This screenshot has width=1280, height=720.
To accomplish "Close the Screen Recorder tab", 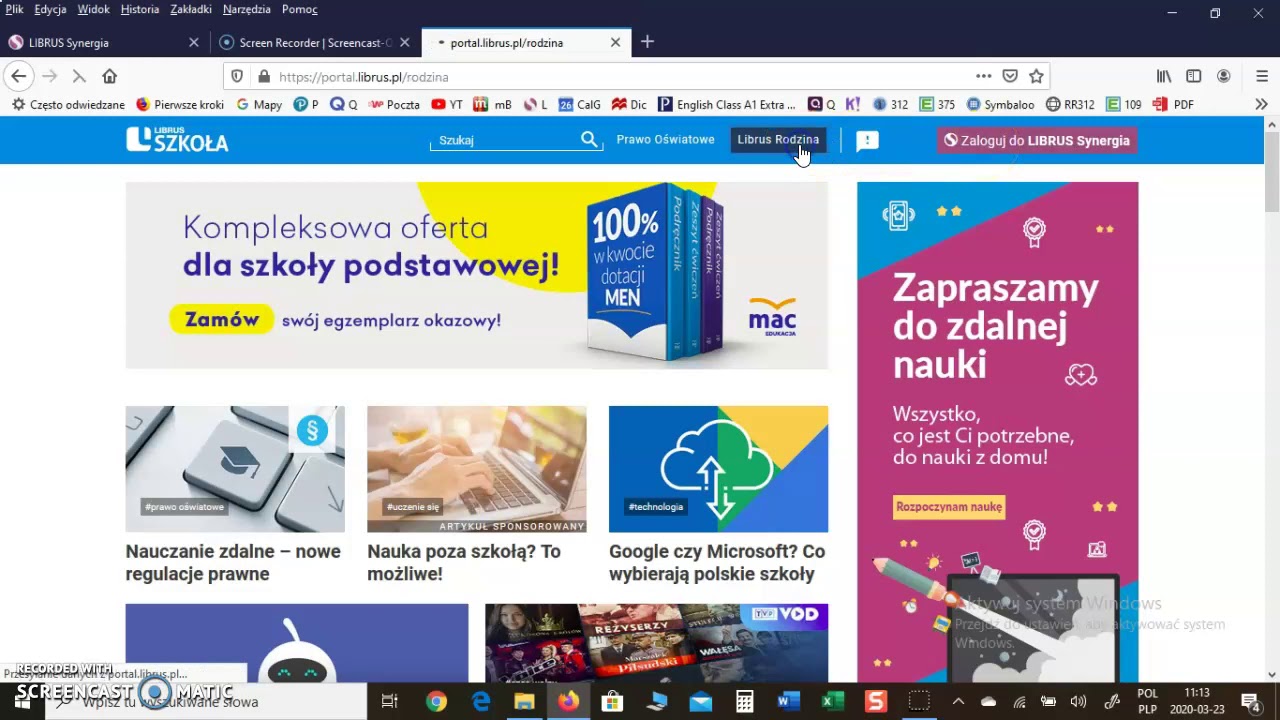I will (x=404, y=42).
